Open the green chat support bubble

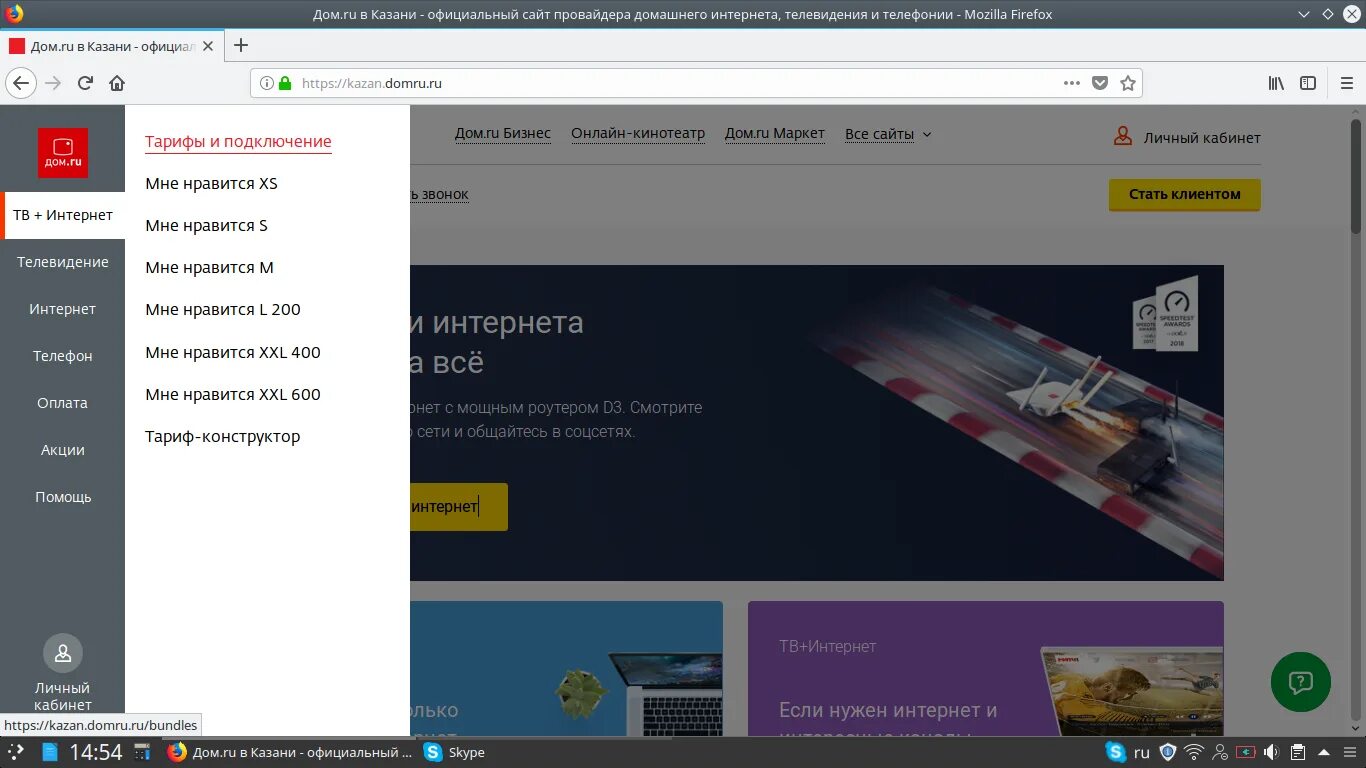(x=1300, y=682)
